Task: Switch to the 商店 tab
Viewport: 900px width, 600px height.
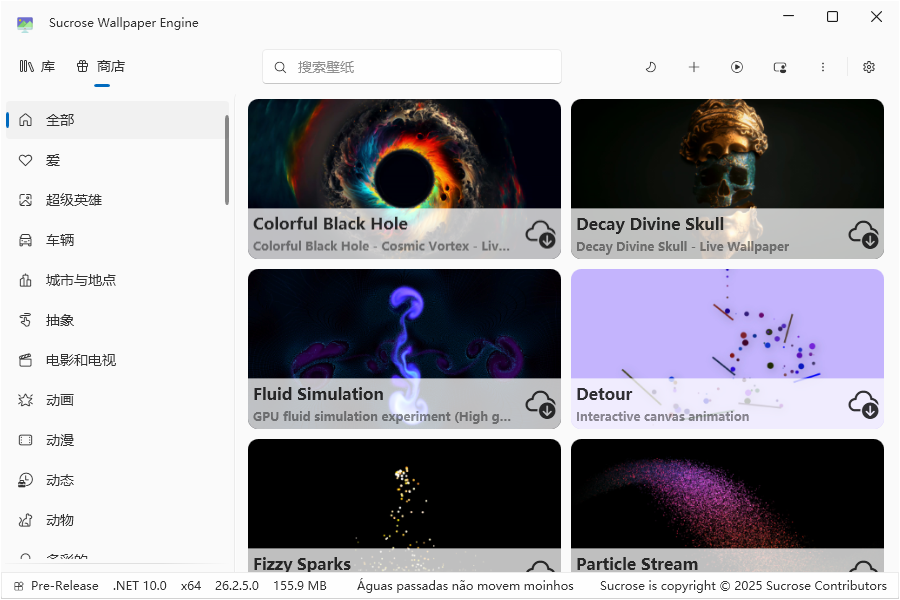Action: pos(99,66)
